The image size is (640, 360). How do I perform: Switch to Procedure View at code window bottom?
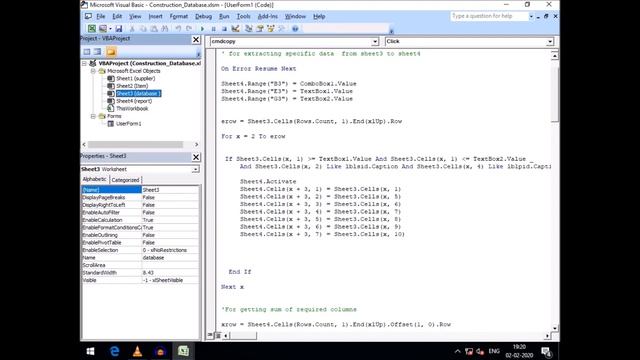click(210, 336)
